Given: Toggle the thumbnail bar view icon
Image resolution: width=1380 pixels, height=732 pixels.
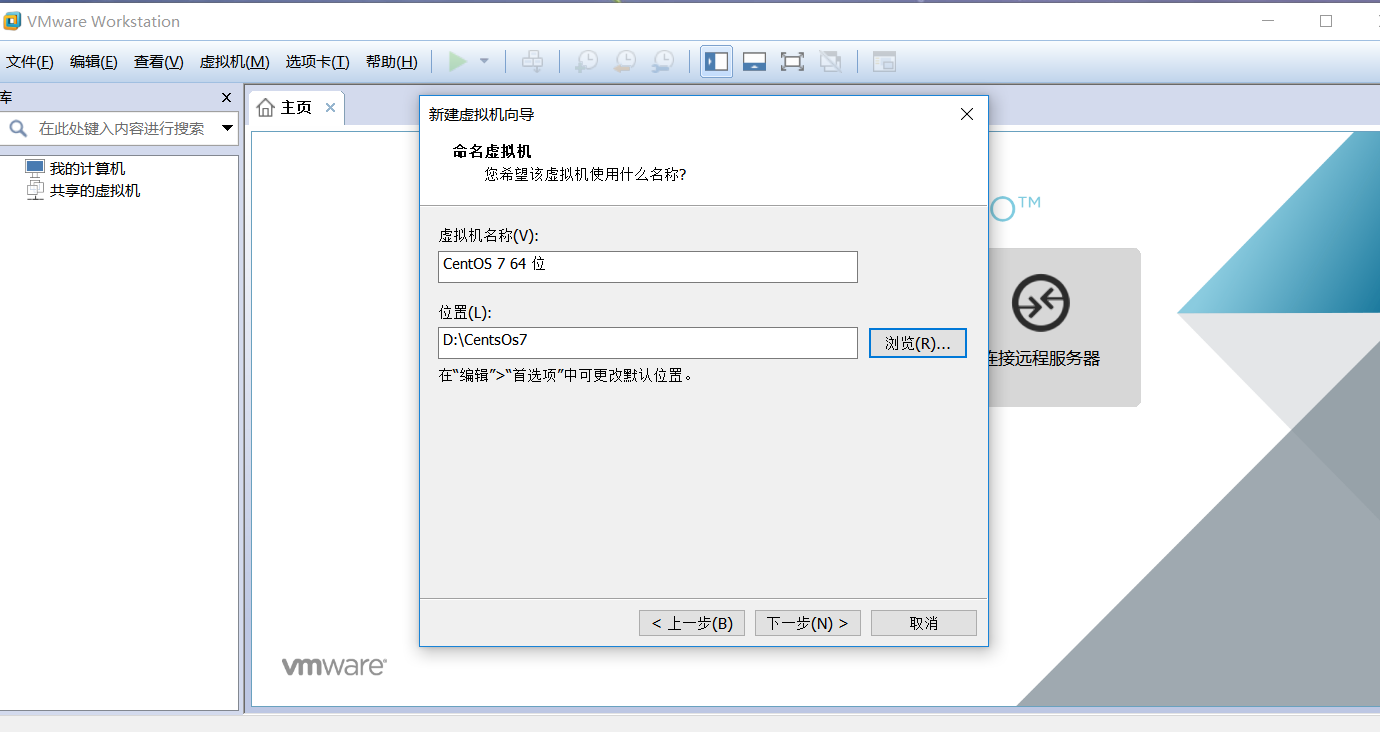Looking at the screenshot, I should pyautogui.click(x=754, y=62).
